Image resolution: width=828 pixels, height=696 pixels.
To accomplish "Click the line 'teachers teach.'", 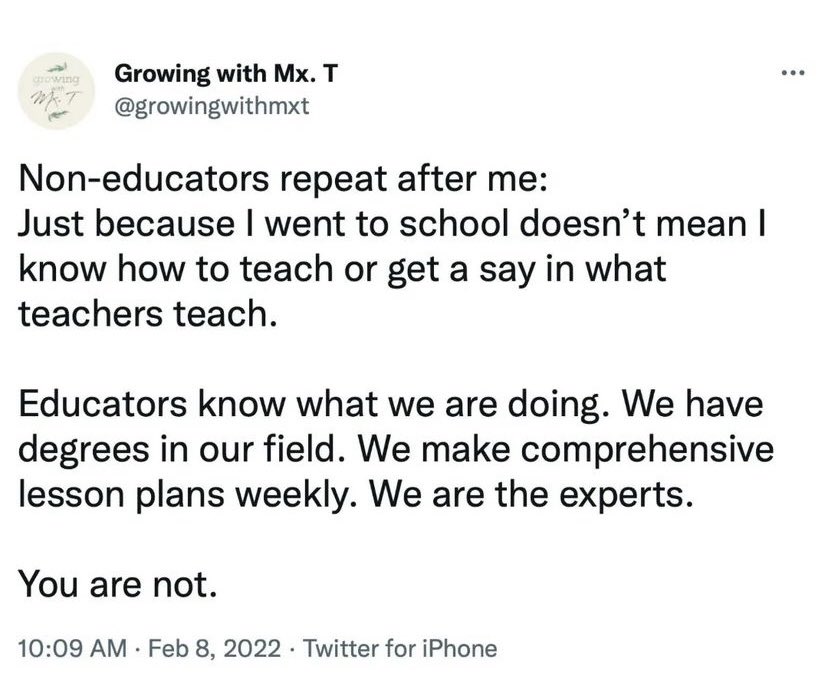I will (x=148, y=313).
